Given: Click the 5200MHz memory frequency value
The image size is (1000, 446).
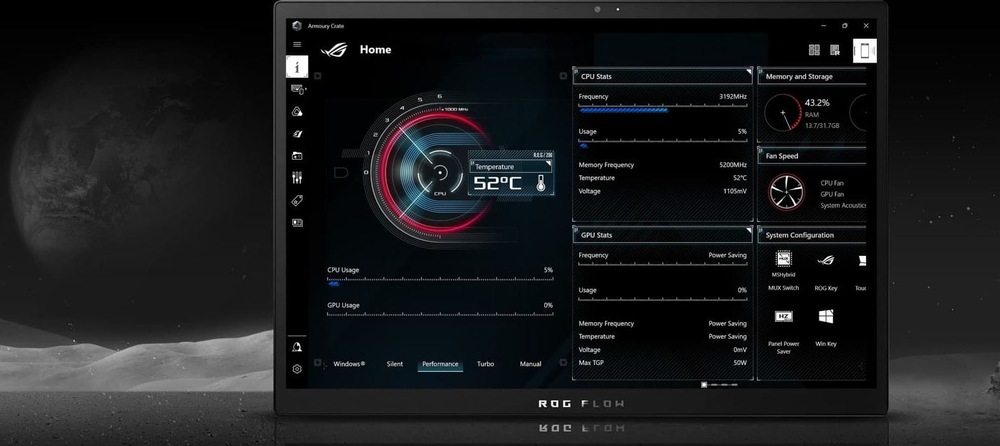Looking at the screenshot, I should [733, 165].
